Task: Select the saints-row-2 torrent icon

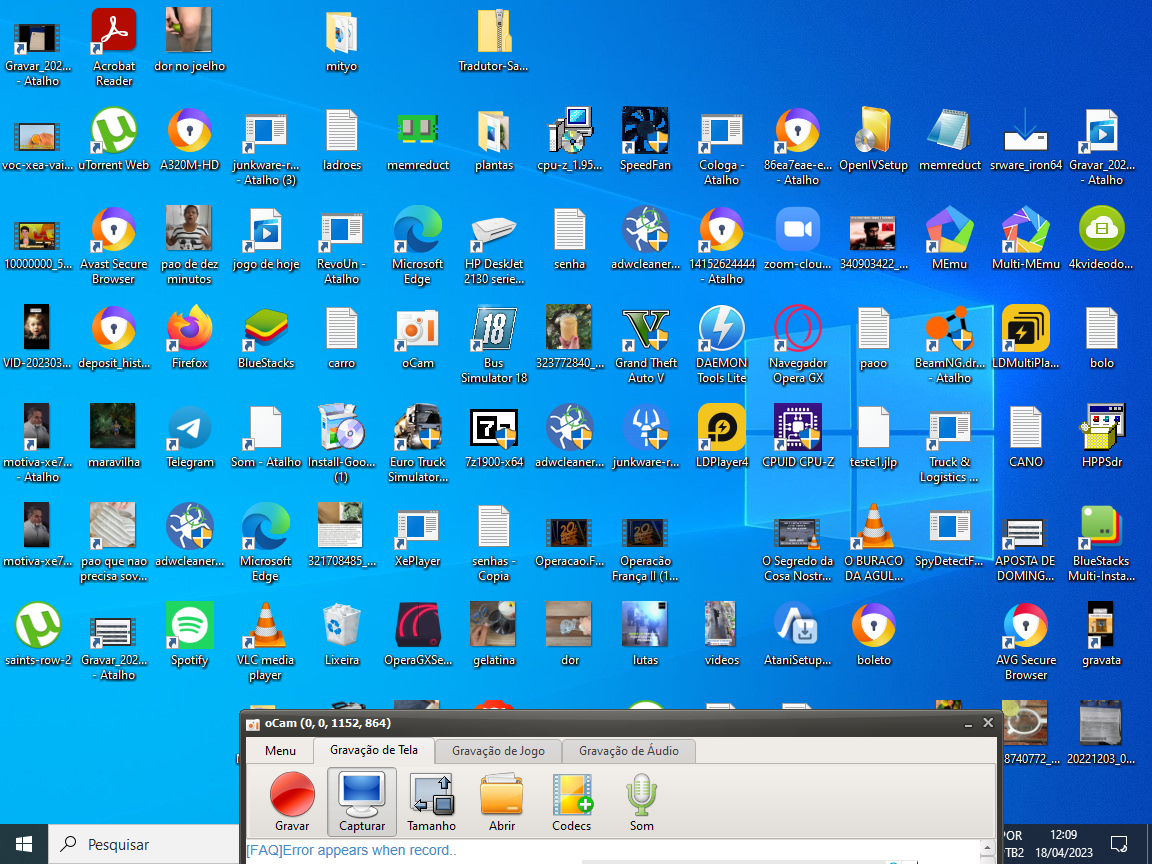Action: coord(38,635)
